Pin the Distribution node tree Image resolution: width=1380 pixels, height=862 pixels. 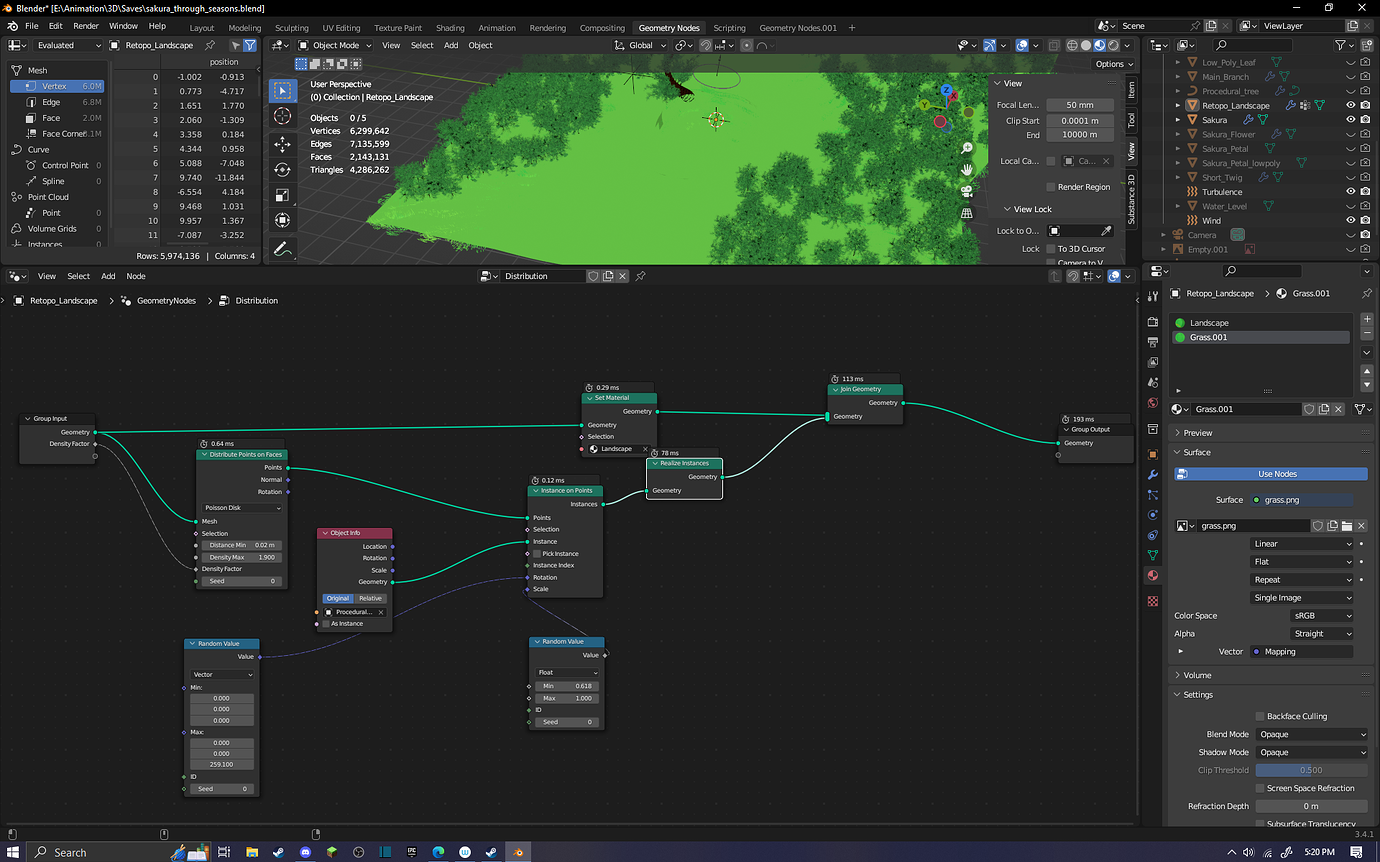coord(641,276)
